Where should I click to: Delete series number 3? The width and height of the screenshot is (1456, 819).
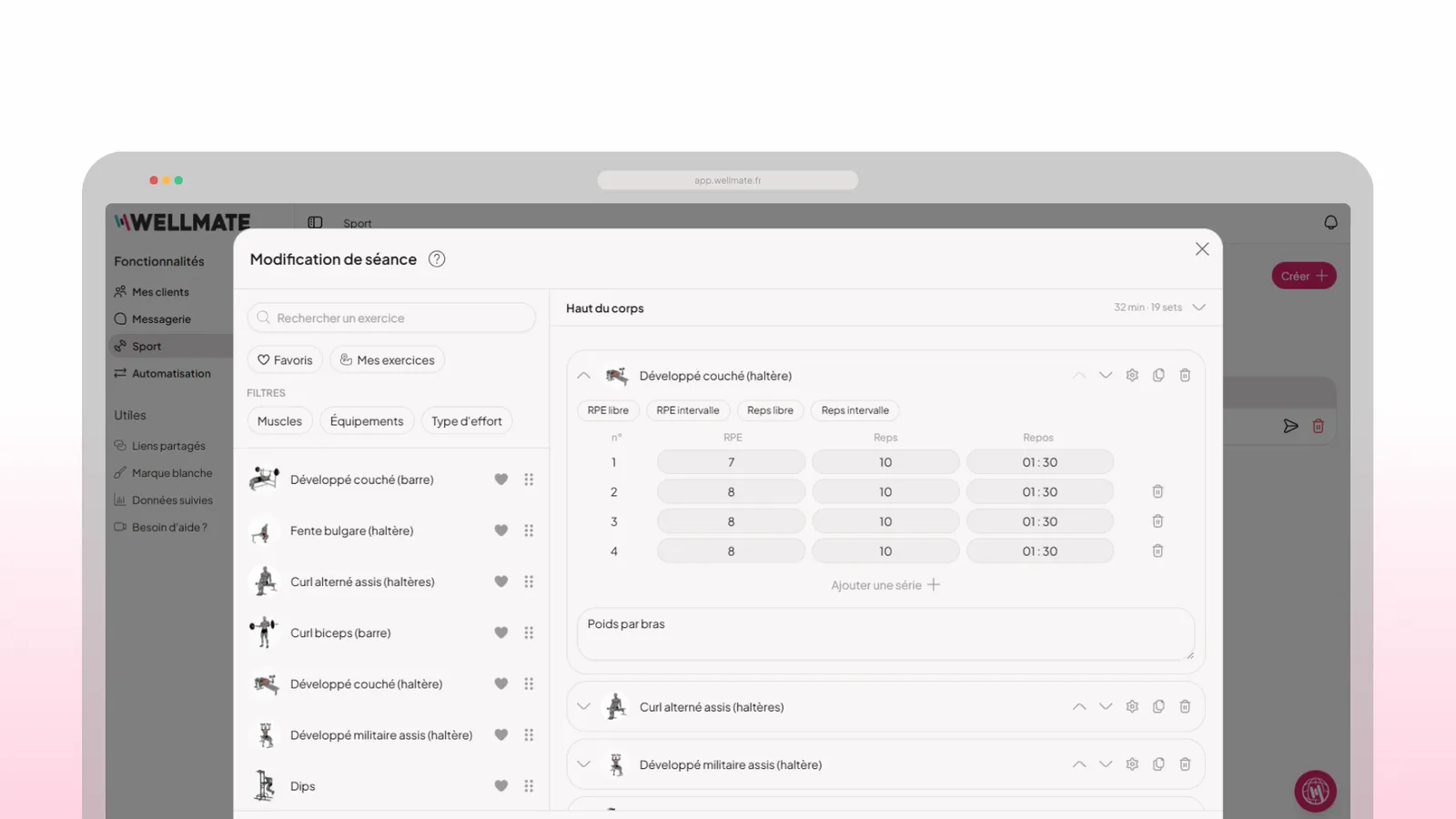coord(1158,521)
